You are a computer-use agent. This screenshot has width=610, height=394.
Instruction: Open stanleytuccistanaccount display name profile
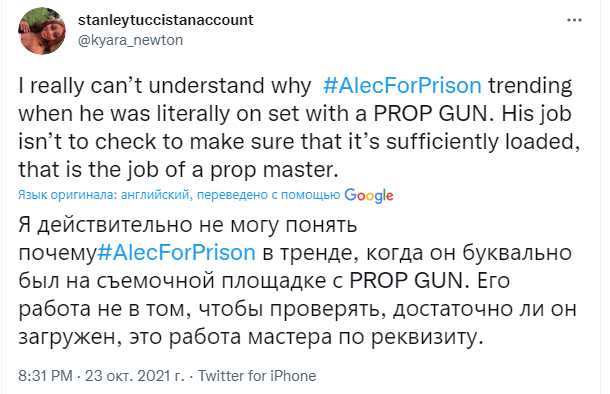pyautogui.click(x=166, y=20)
